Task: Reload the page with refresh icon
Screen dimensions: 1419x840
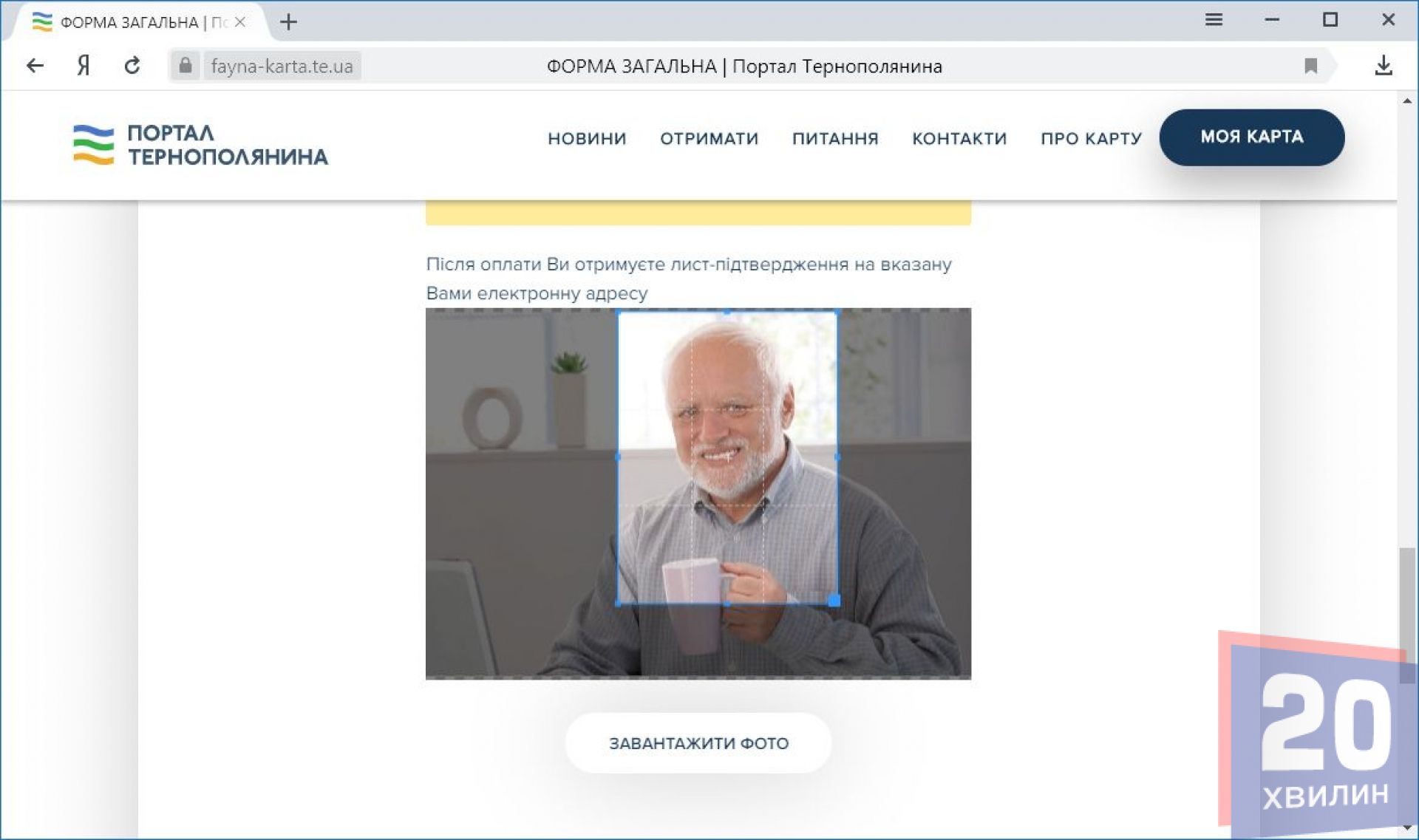Action: pos(132,66)
